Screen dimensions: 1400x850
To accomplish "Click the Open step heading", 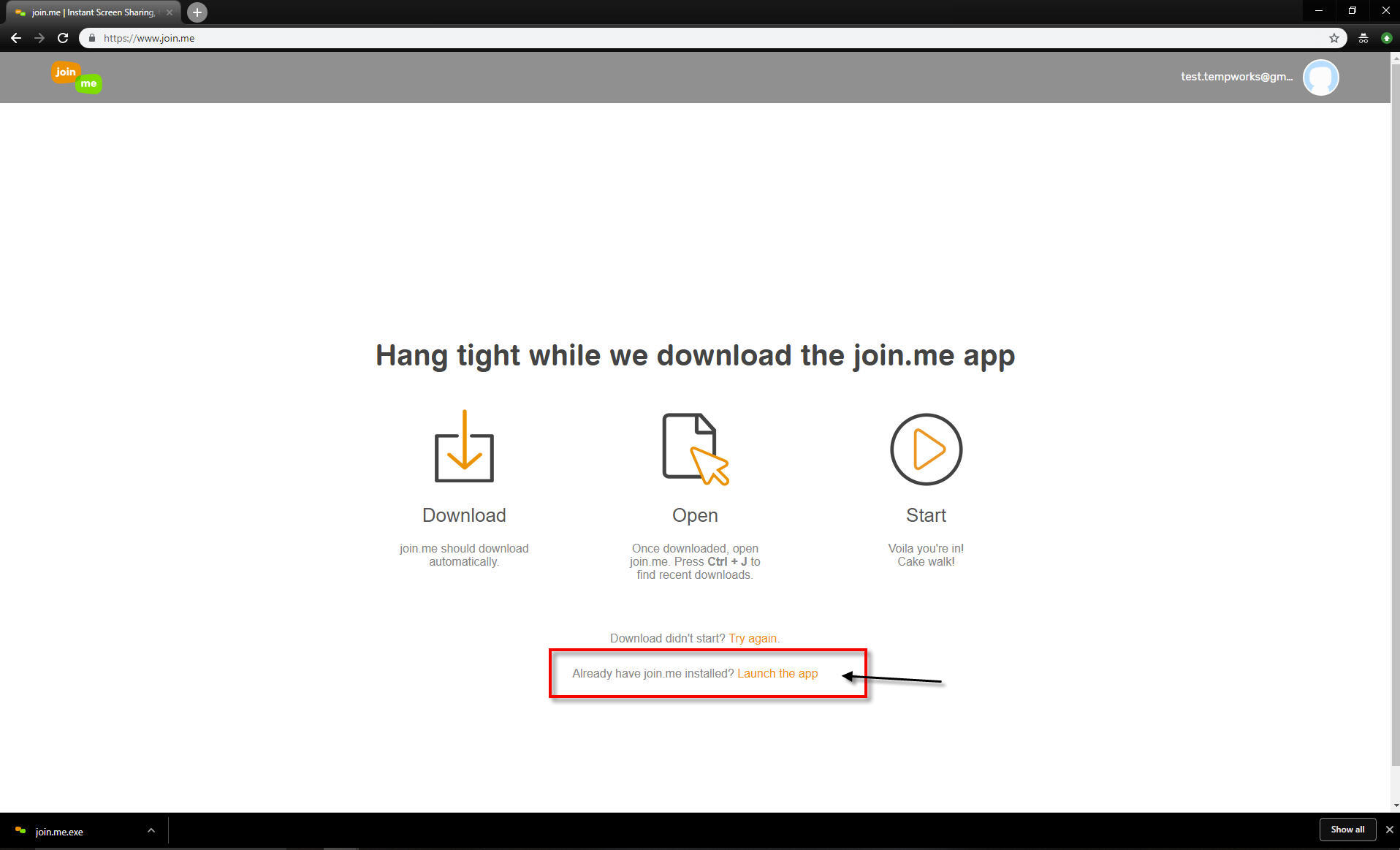I will click(x=695, y=515).
